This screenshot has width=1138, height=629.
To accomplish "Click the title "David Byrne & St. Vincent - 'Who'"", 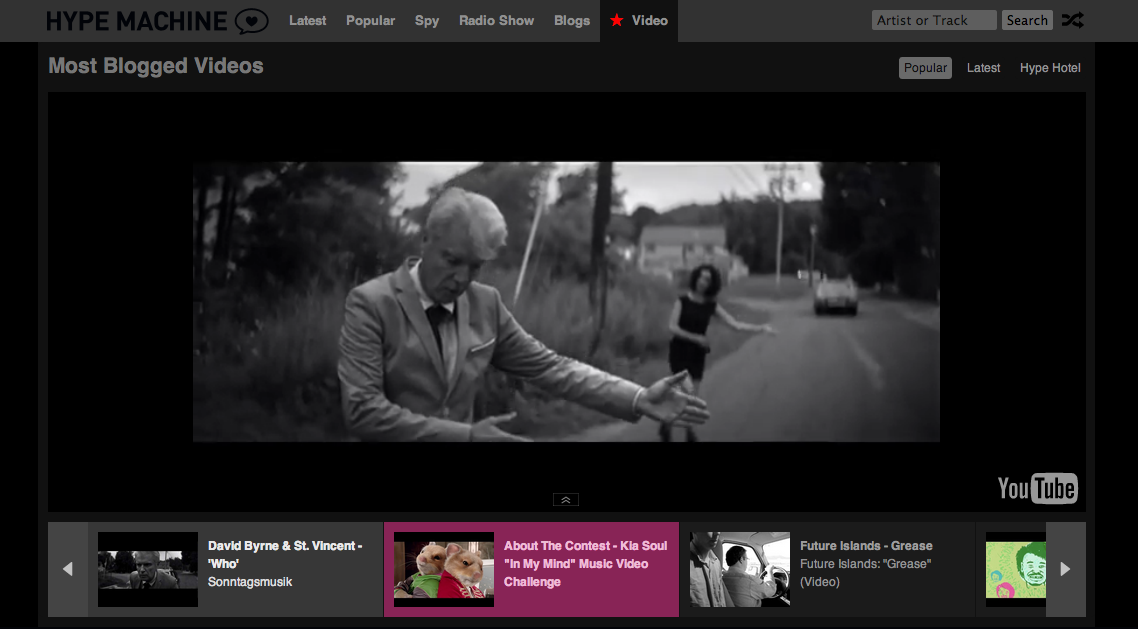I will [285, 554].
